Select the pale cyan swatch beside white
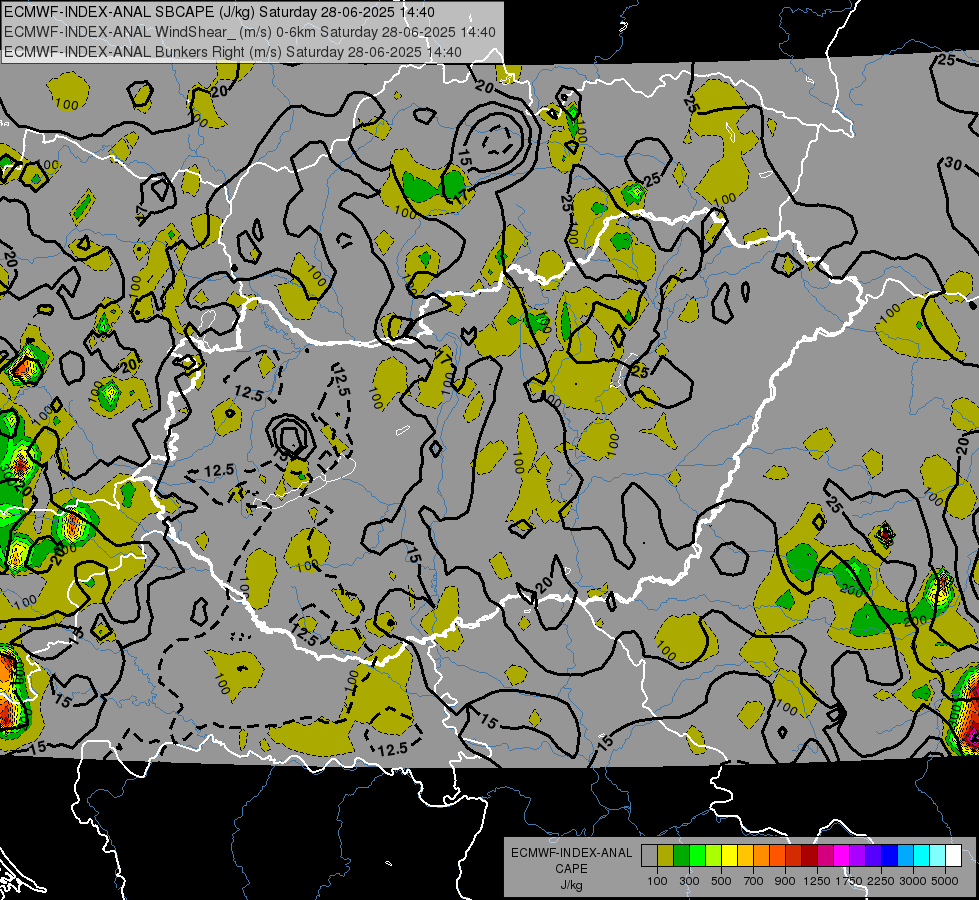979x900 pixels. click(938, 856)
